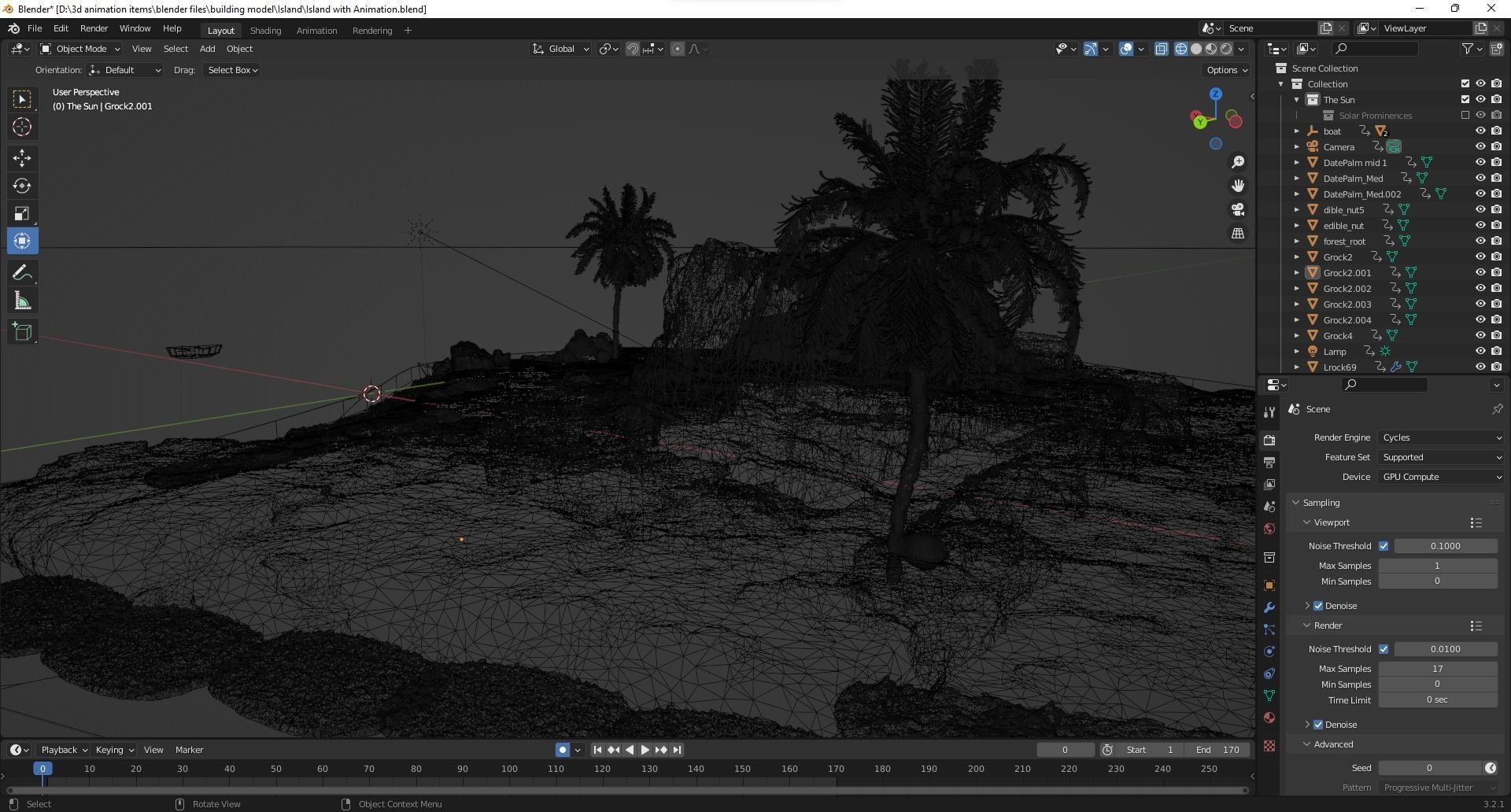Open the Render Engine dropdown

[1441, 437]
